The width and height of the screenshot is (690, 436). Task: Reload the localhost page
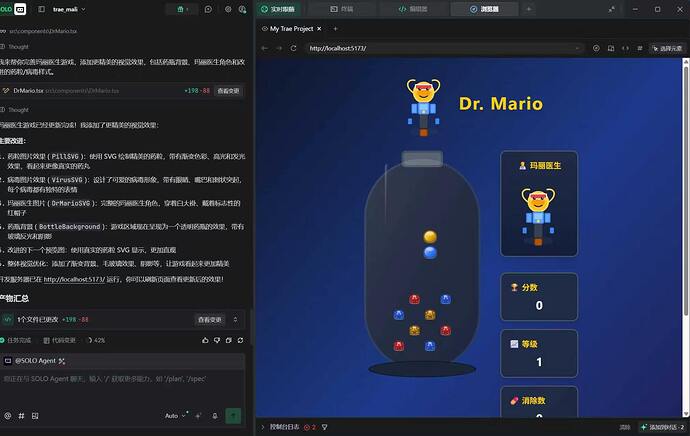pyautogui.click(x=294, y=48)
